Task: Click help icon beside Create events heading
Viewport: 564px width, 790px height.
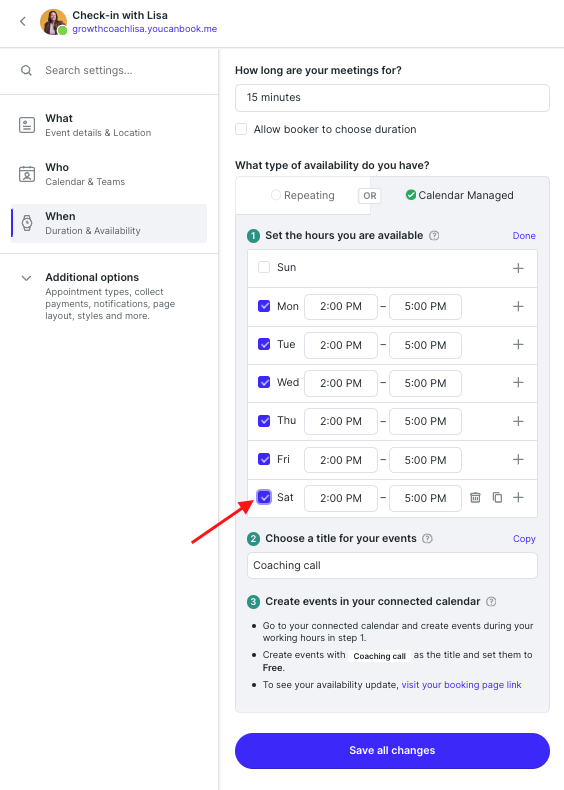Action: 491,602
